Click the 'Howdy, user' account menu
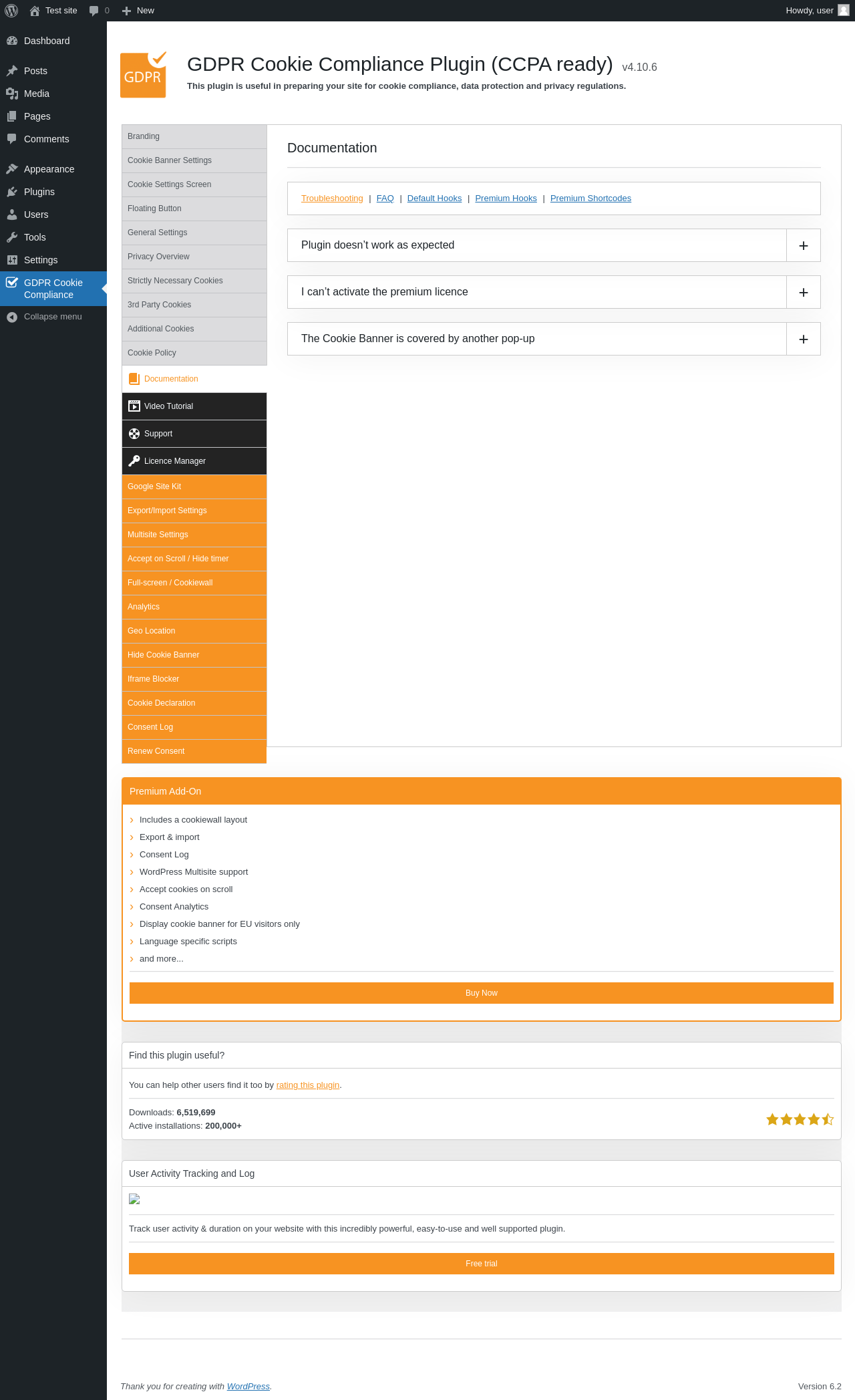This screenshot has width=855, height=1400. coord(818,11)
